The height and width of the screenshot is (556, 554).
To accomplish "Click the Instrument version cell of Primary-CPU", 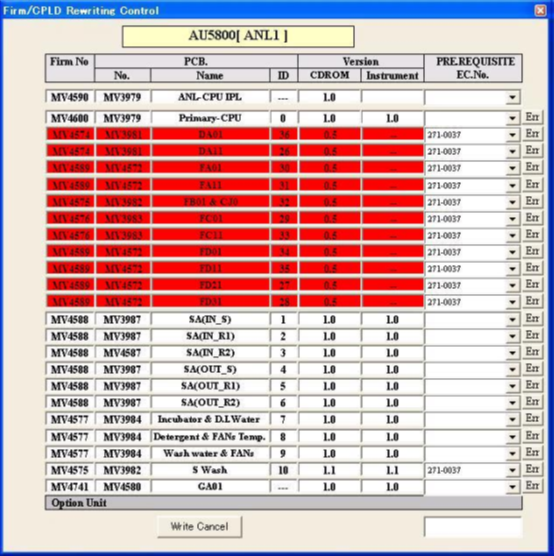I will [x=392, y=118].
